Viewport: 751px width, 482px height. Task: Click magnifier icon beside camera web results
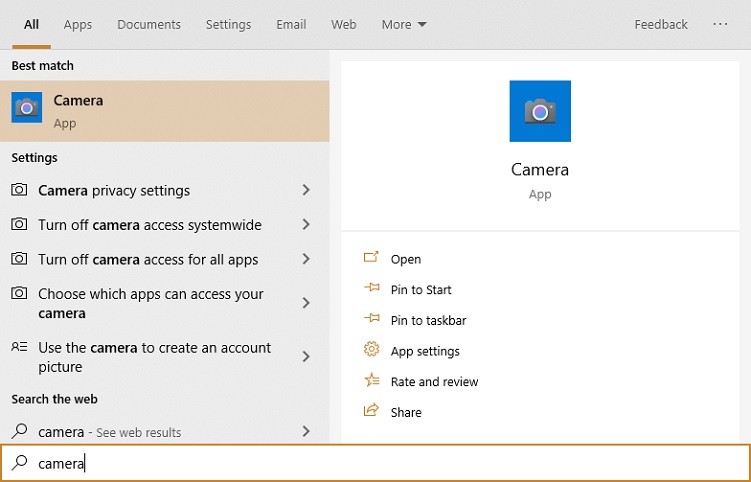coord(19,431)
